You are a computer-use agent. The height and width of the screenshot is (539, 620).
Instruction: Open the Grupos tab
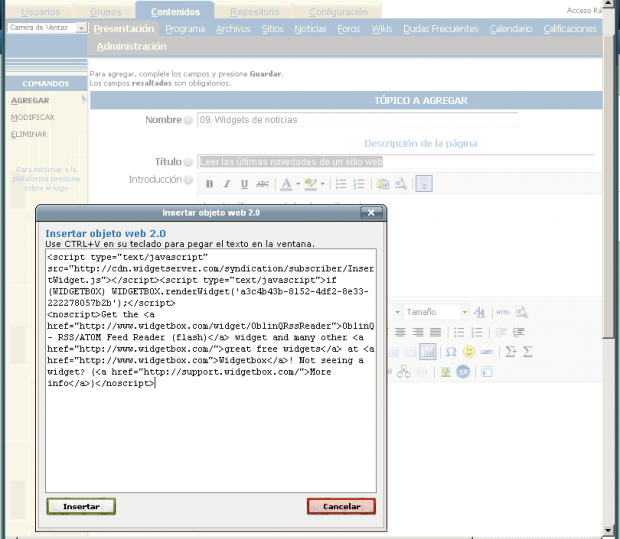tap(106, 12)
